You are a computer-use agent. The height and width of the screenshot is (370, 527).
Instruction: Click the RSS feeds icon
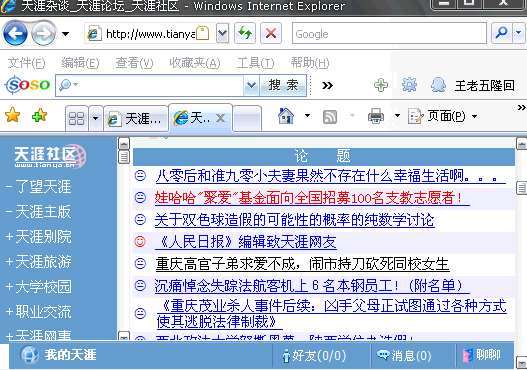click(330, 117)
